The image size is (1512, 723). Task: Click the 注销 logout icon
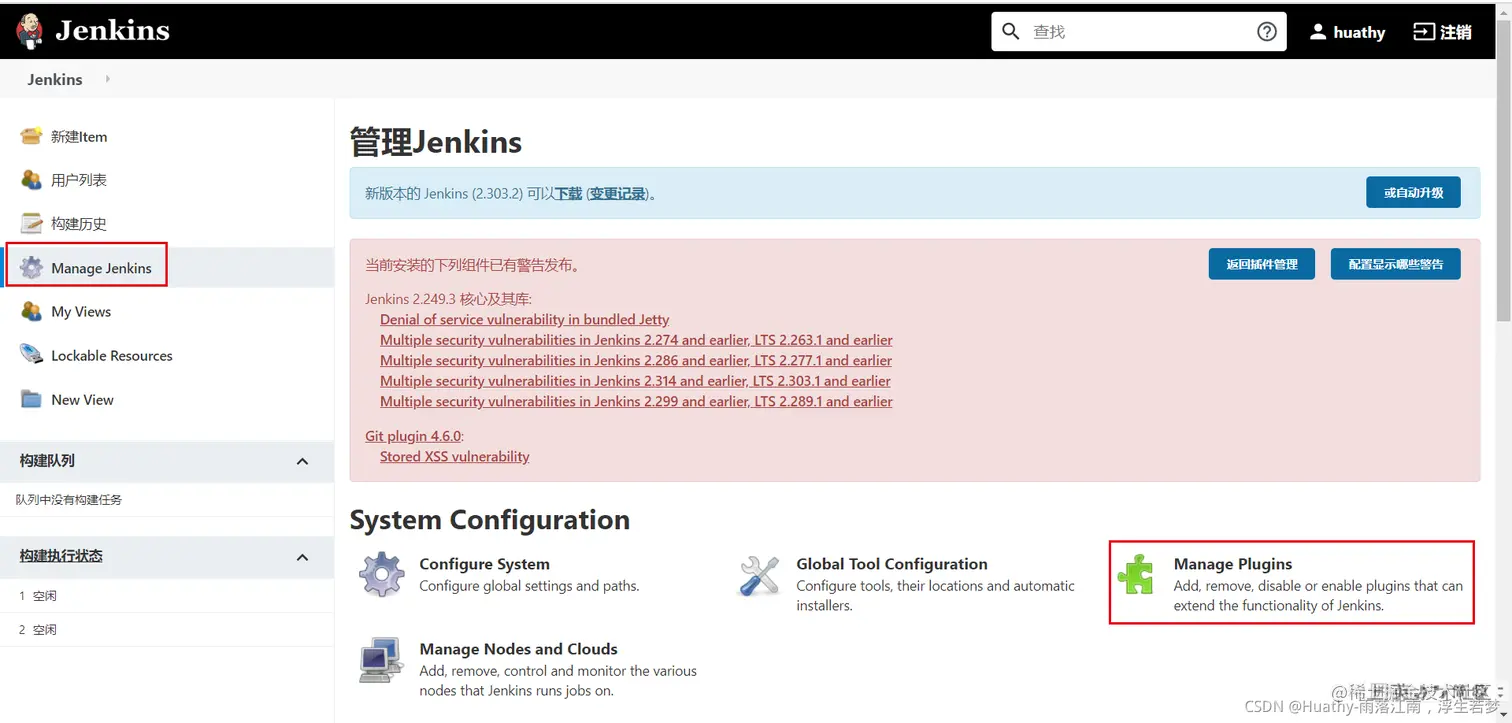pos(1423,32)
